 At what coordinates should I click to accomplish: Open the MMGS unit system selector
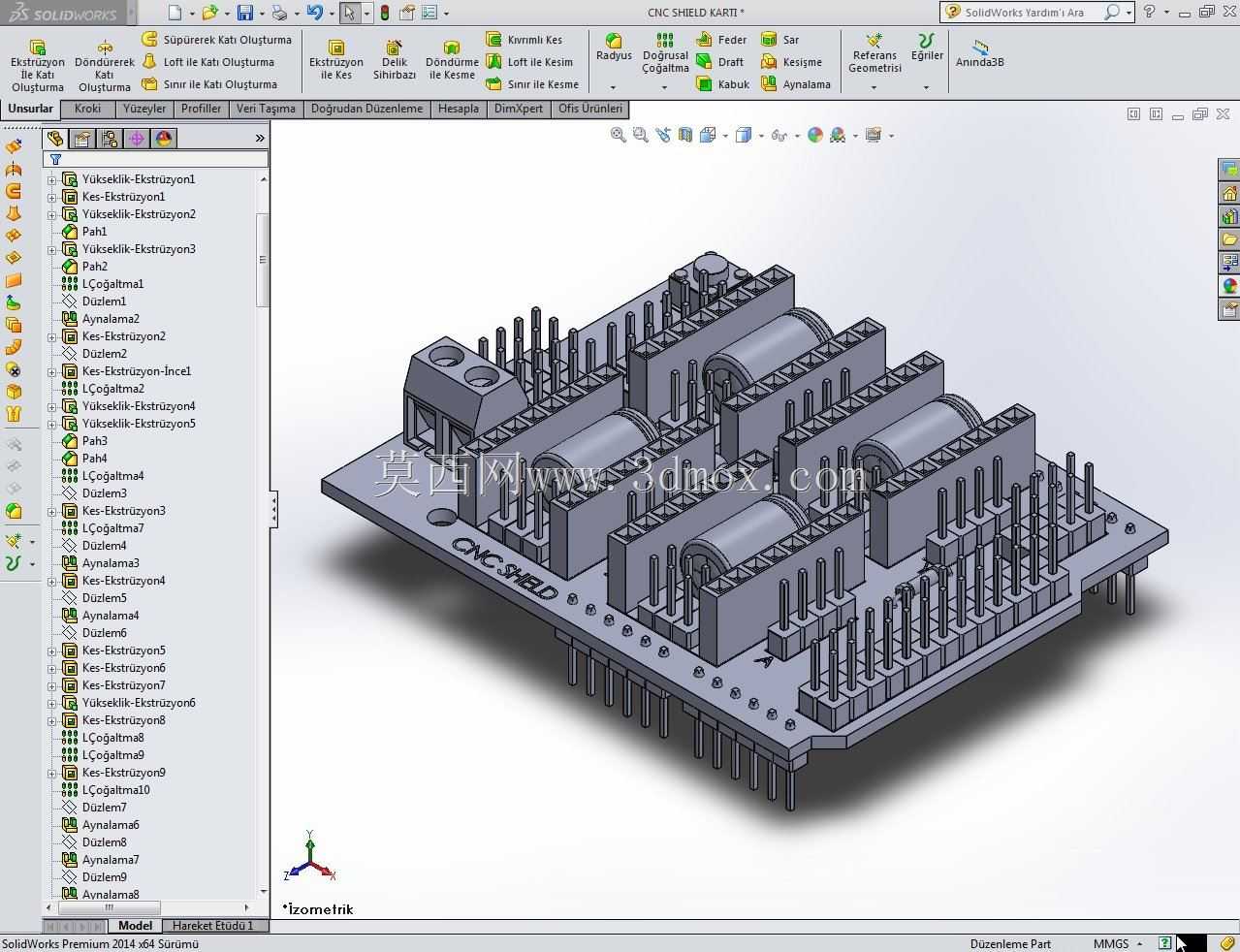click(1118, 943)
